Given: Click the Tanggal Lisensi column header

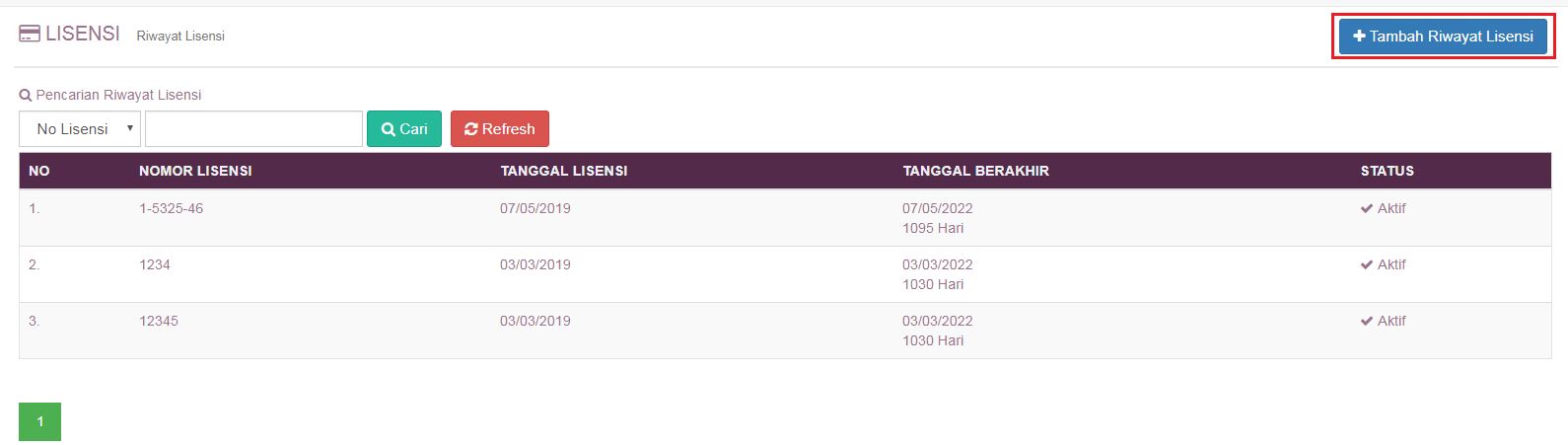Looking at the screenshot, I should point(563,171).
